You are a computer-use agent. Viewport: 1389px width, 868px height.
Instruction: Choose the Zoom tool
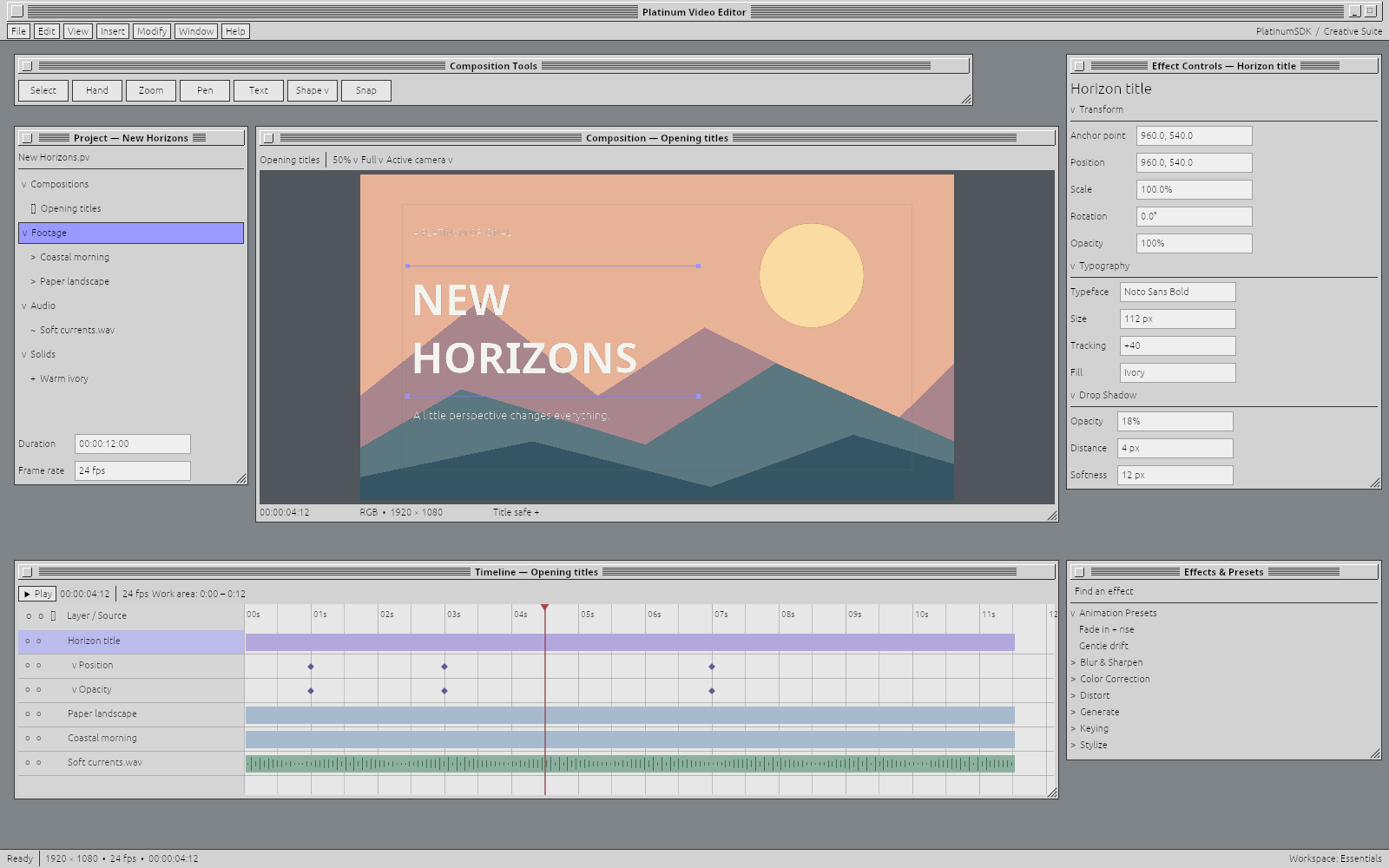pyautogui.click(x=151, y=90)
